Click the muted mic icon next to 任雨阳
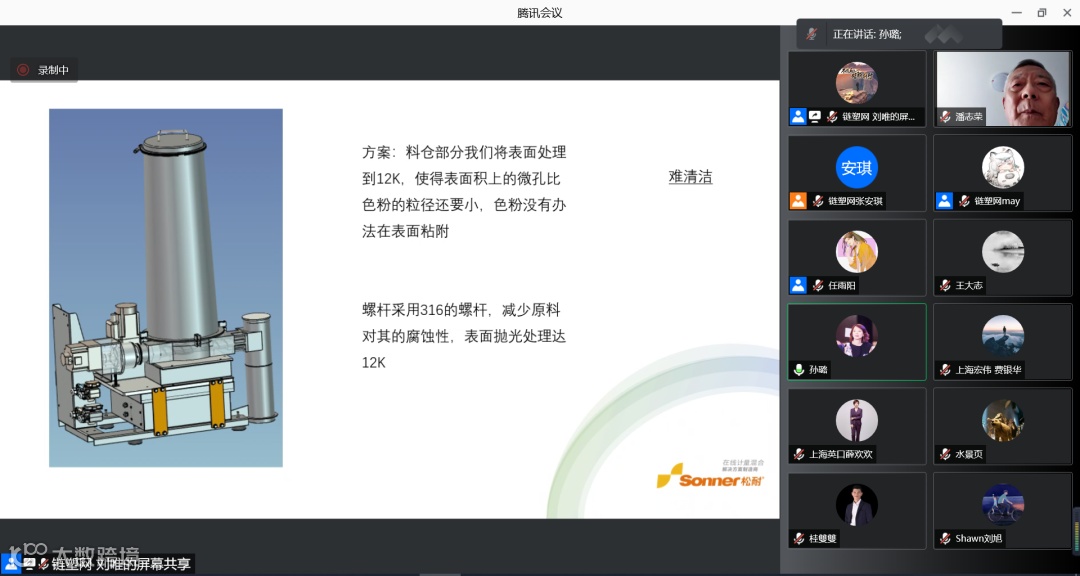1080x576 pixels. pos(818,285)
